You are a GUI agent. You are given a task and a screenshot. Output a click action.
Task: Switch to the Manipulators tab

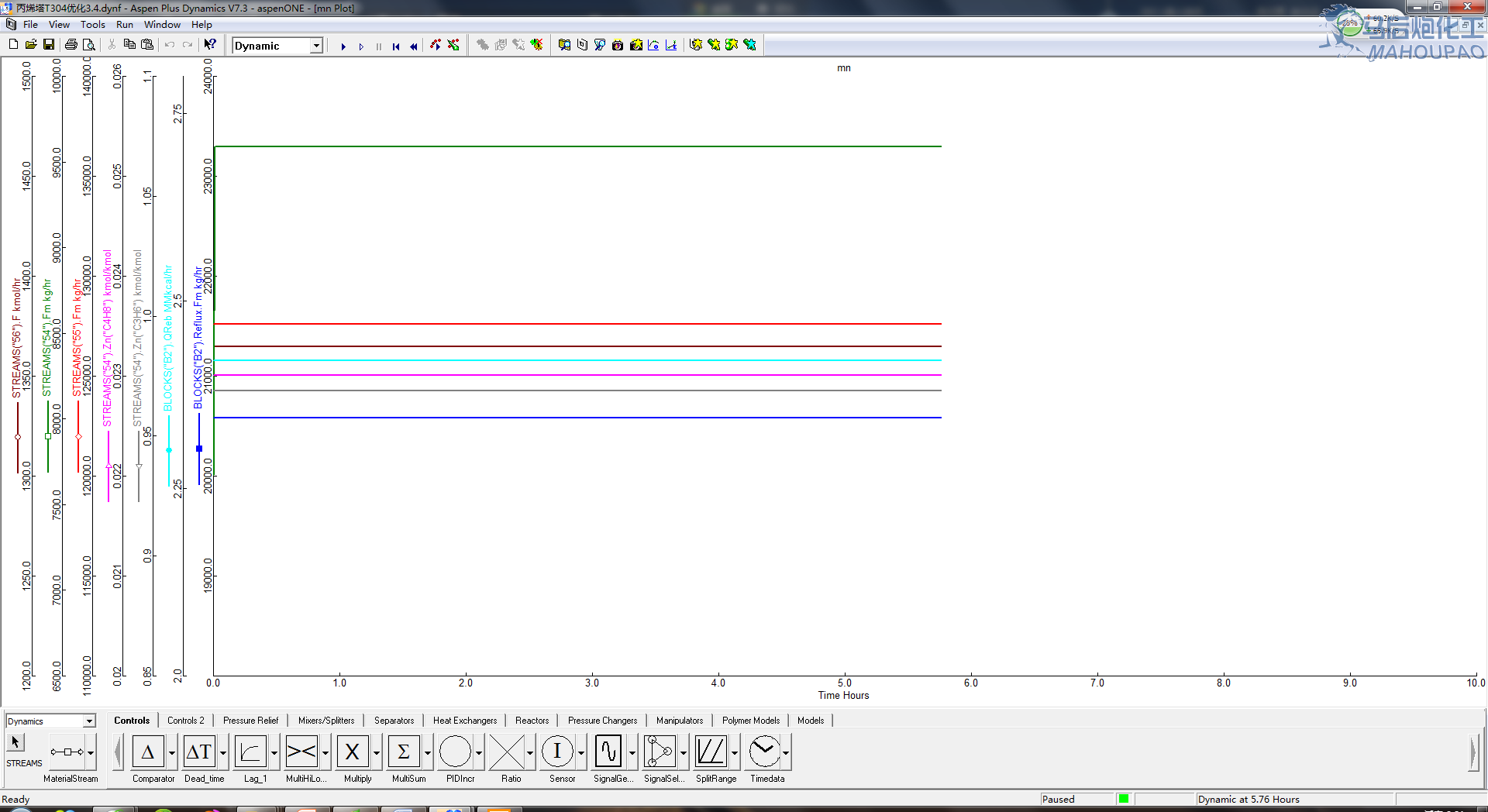pyautogui.click(x=680, y=721)
